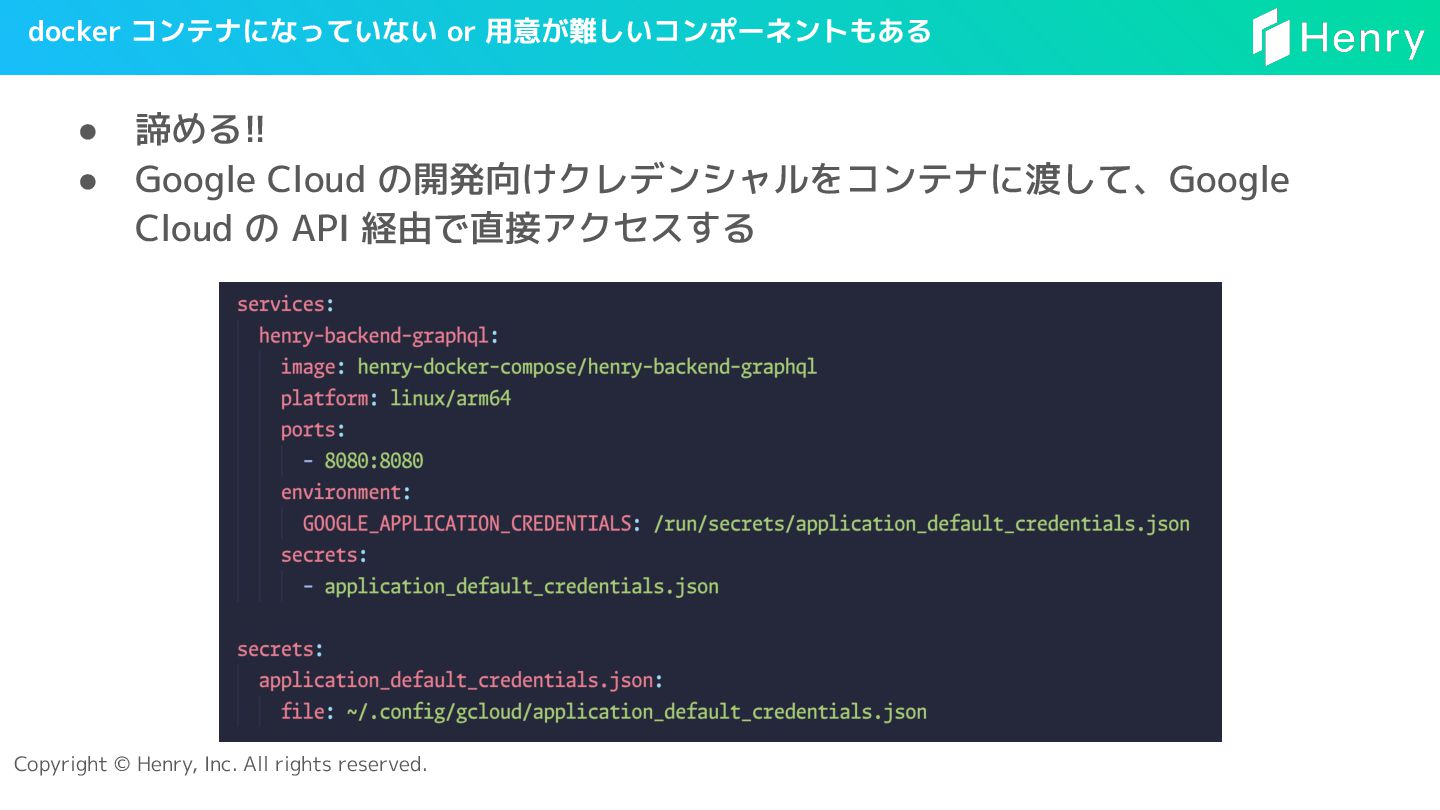Click the bullet line starting 'Google Cloud の開発向け'
Viewport: 1440px width, 810px height.
coord(712,180)
